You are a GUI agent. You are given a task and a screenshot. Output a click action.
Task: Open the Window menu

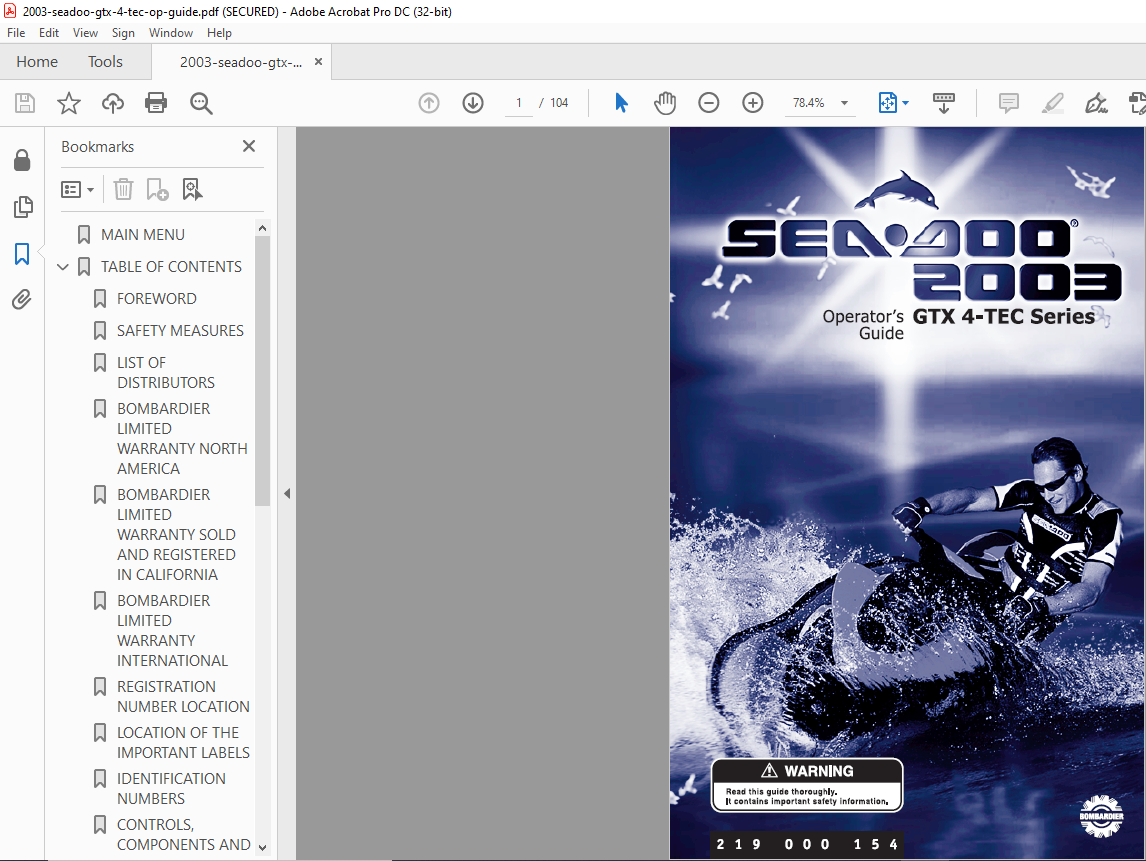[x=171, y=33]
